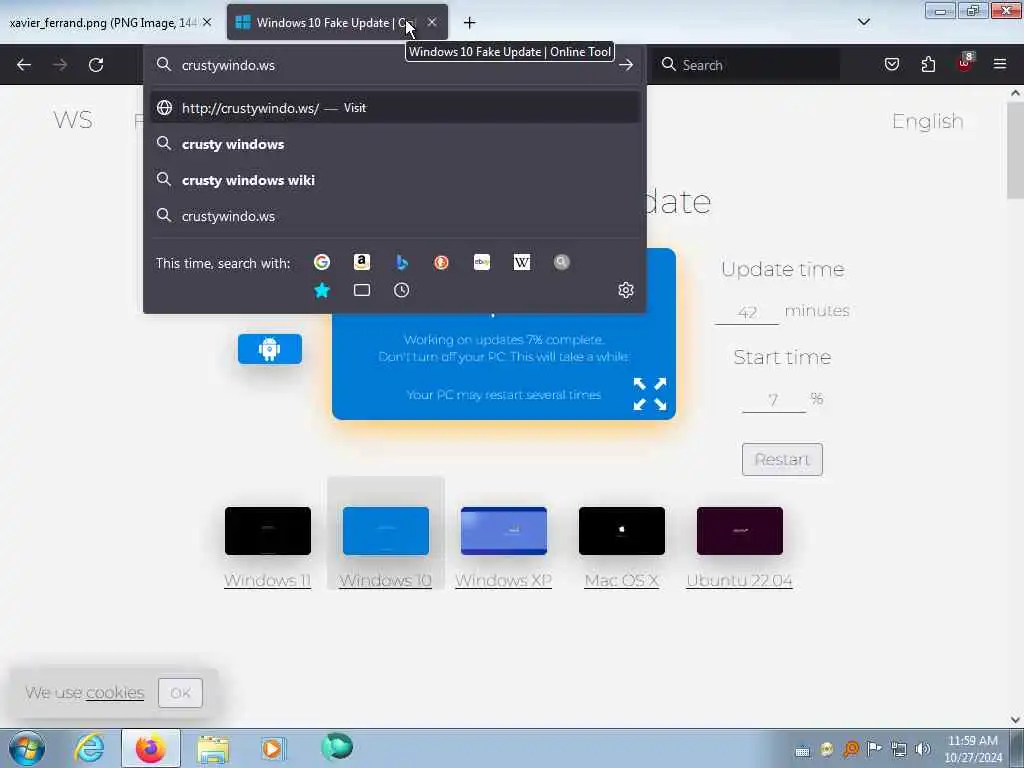Select the Ubuntu 22.04 thumbnail

(x=740, y=531)
